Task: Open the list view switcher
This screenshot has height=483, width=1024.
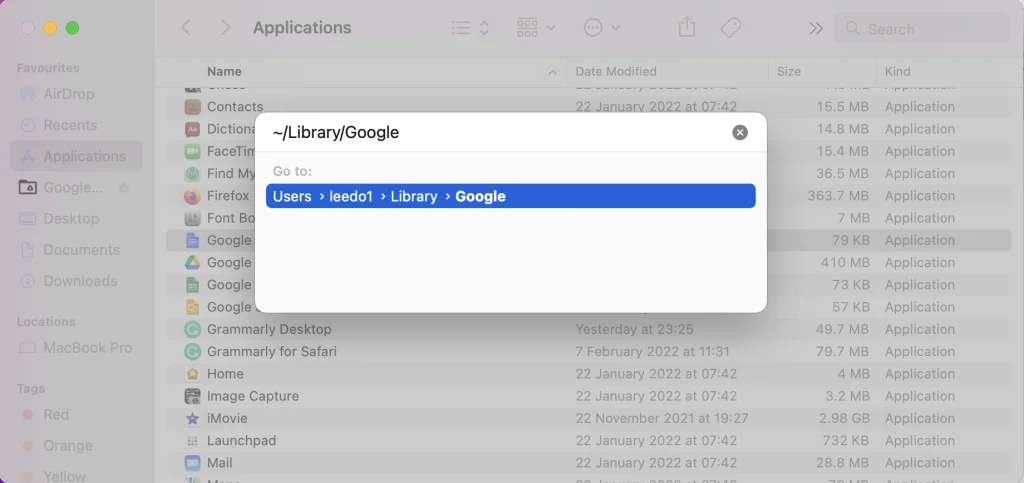Action: (470, 28)
